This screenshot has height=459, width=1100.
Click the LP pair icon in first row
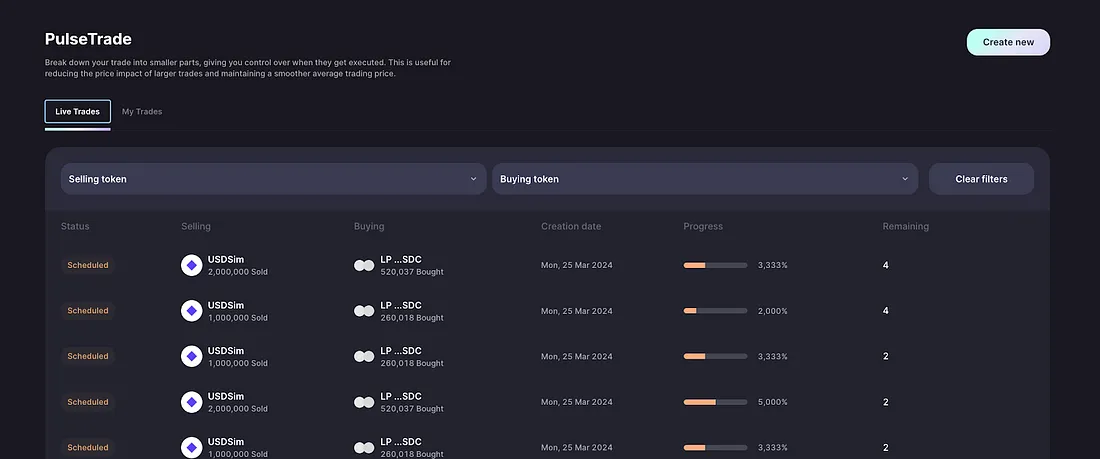pyautogui.click(x=364, y=265)
